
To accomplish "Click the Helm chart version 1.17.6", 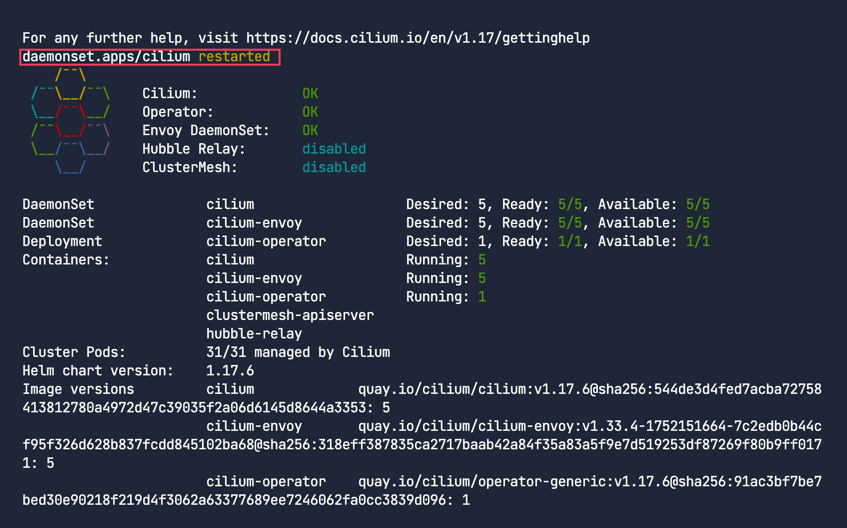I will point(230,371).
